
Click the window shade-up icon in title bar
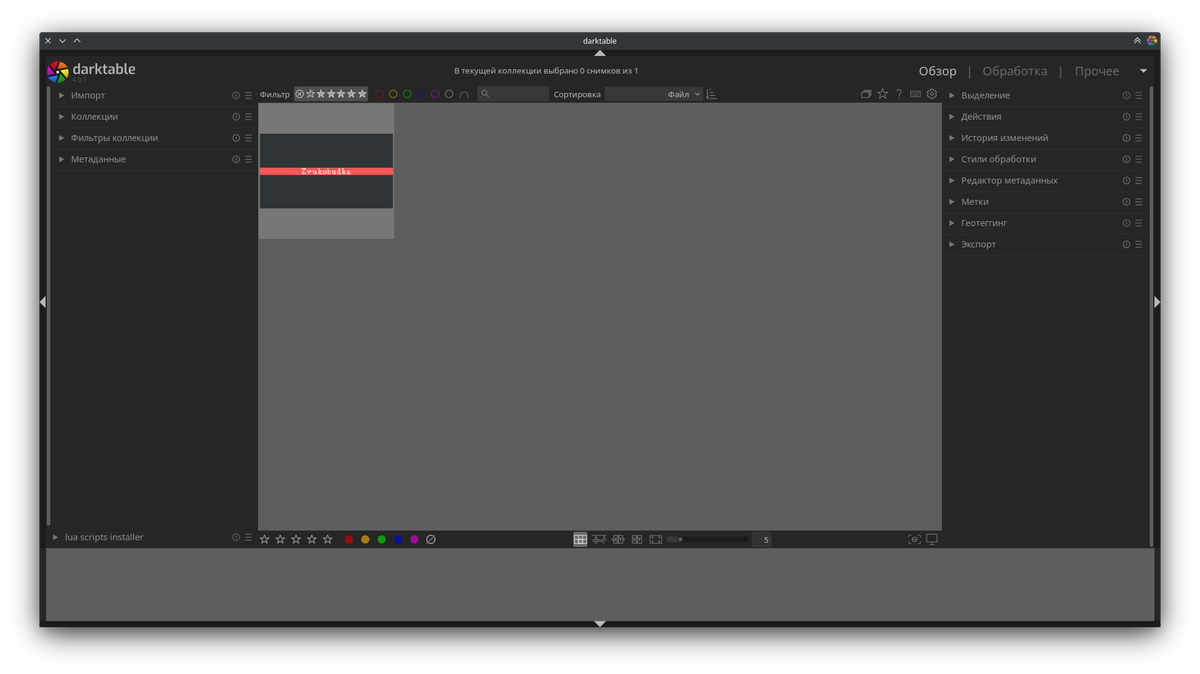[1137, 41]
